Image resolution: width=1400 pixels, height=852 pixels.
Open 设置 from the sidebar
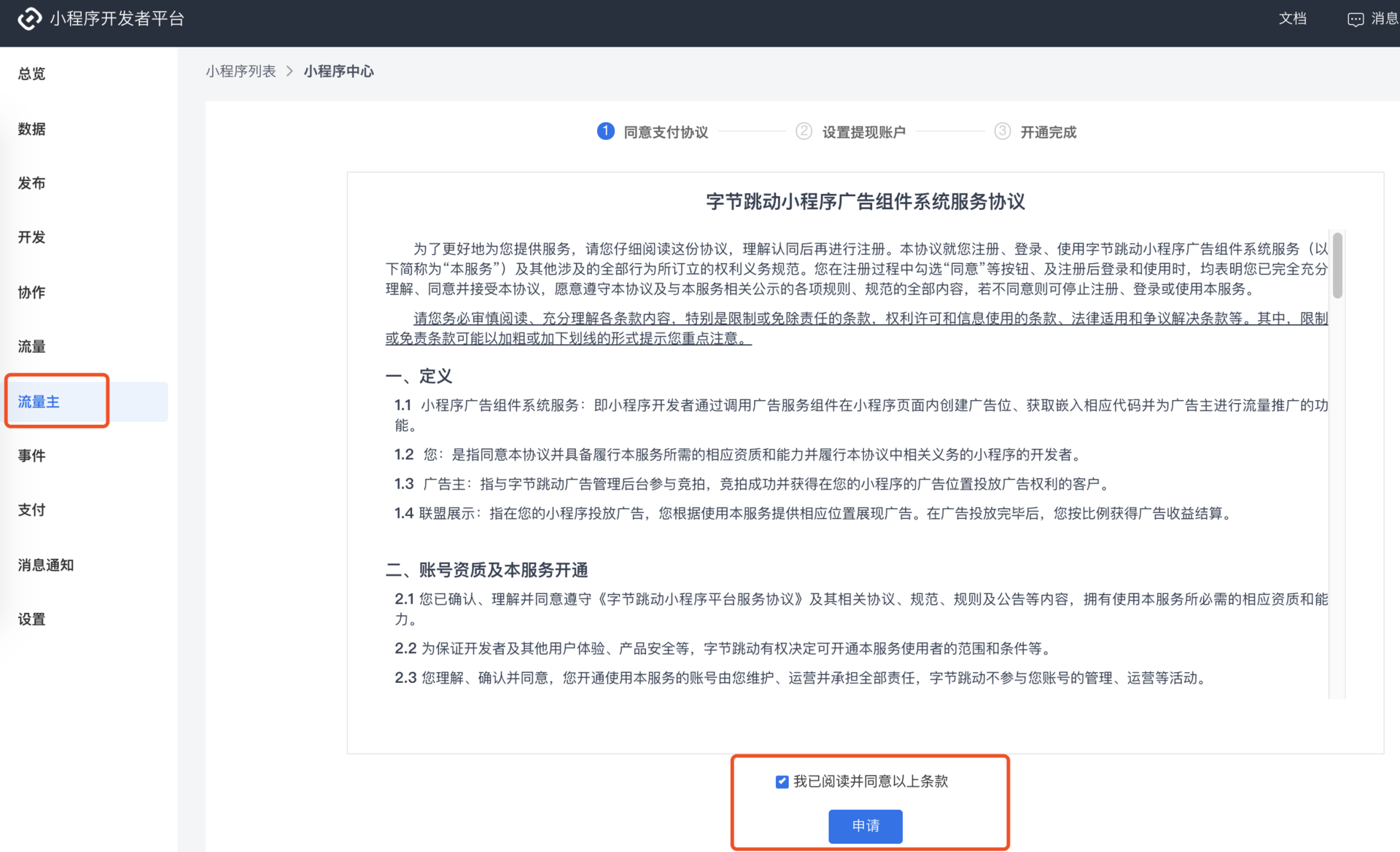pos(31,619)
